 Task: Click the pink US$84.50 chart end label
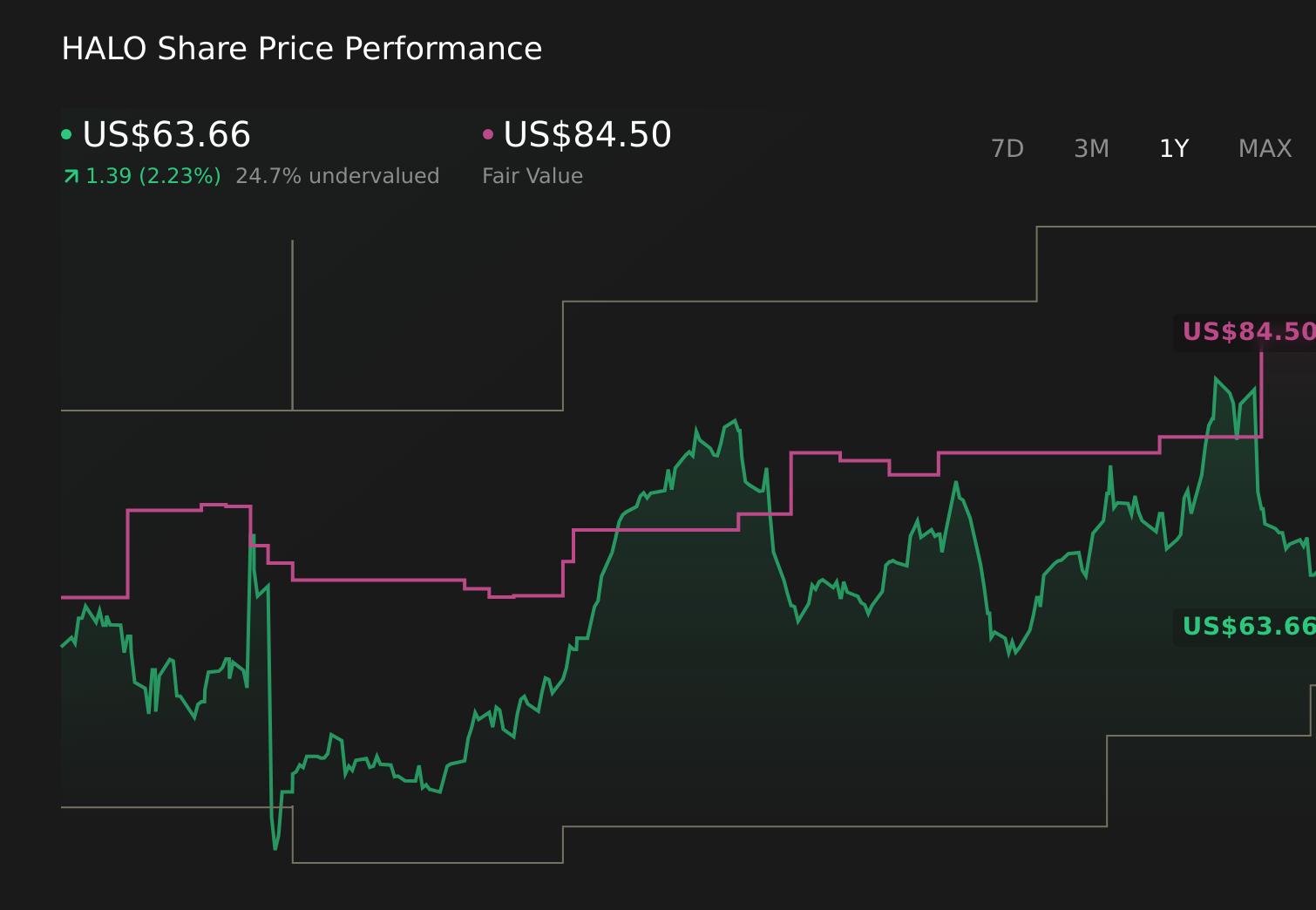pyautogui.click(x=1247, y=332)
